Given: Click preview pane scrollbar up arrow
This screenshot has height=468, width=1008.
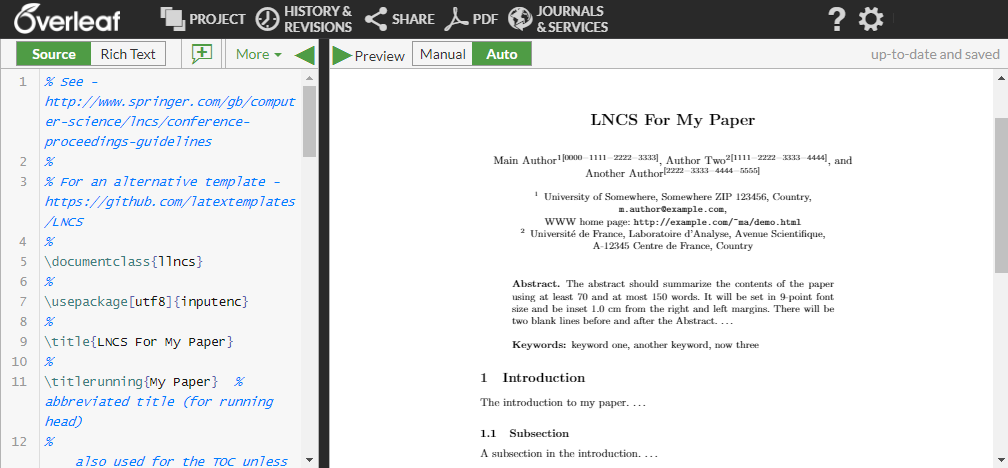Looking at the screenshot, I should pyautogui.click(x=1002, y=78).
